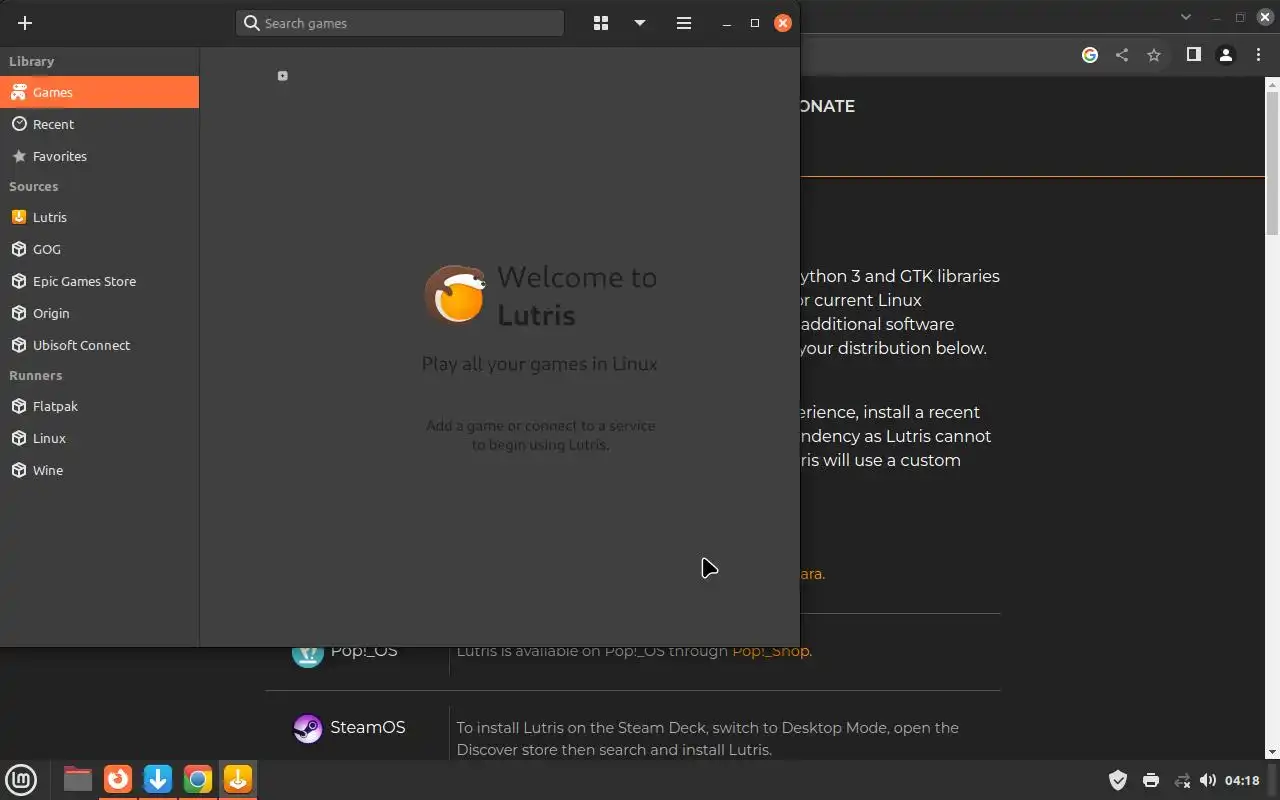Image resolution: width=1280 pixels, height=800 pixels.
Task: Select the GOG source
Action: coord(99,249)
